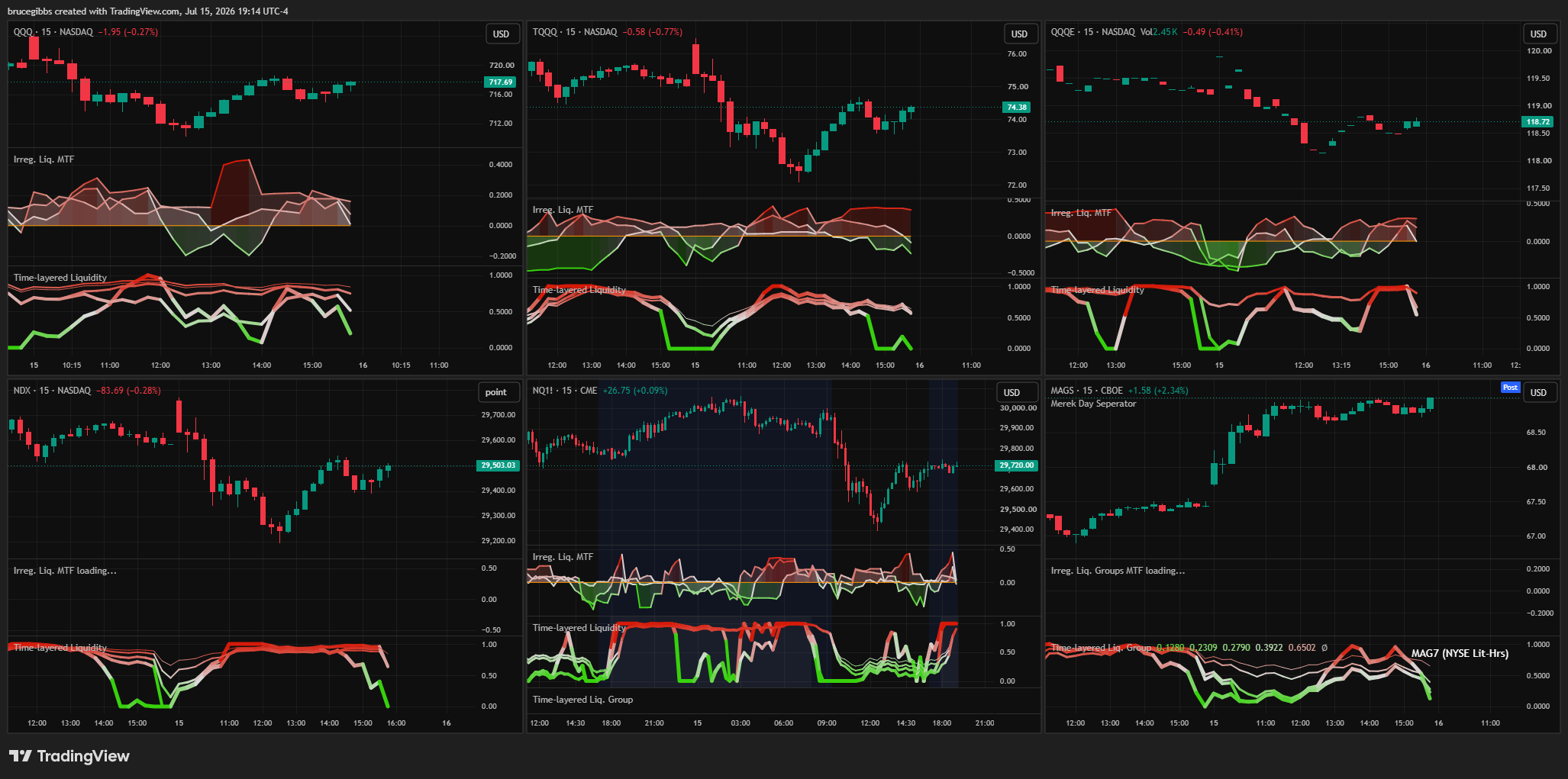
Task: Select the NDX · 15 · NASDAQ symbol title
Action: (52, 391)
